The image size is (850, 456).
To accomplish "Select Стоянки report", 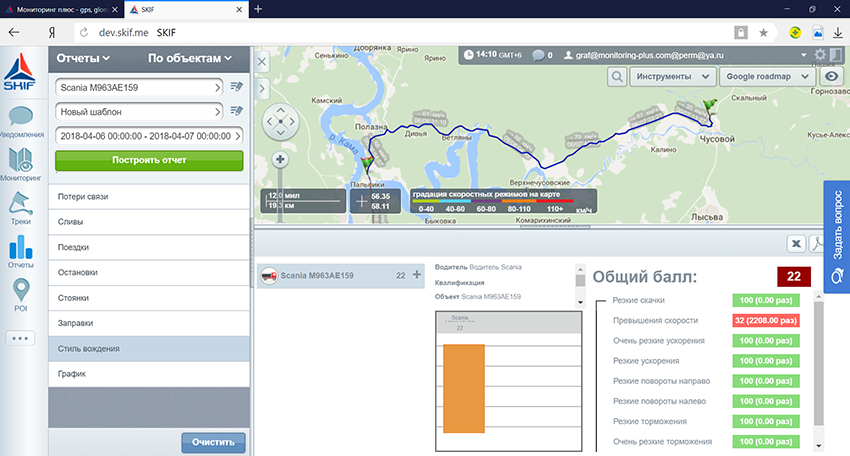I will [149, 298].
